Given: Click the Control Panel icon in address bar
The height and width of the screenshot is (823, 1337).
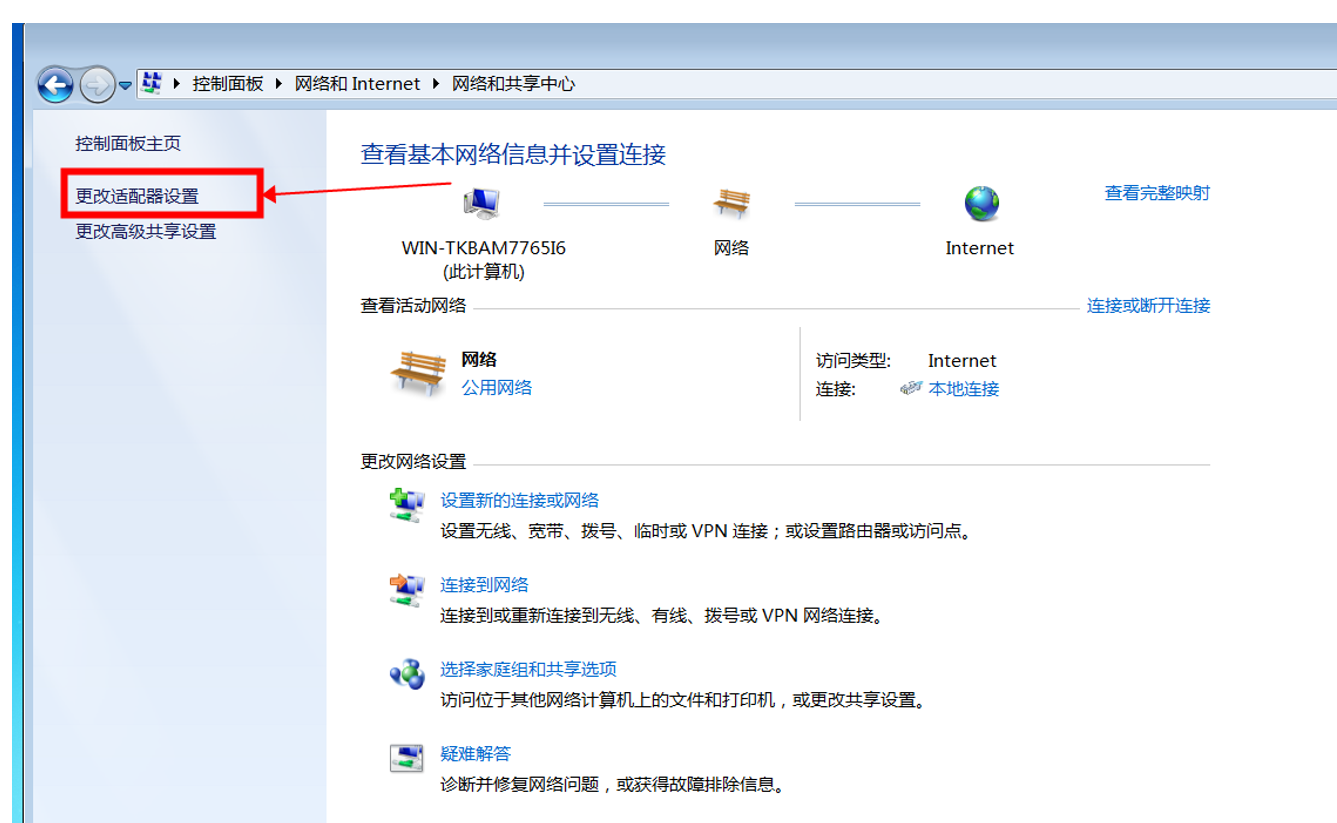Looking at the screenshot, I should [150, 84].
